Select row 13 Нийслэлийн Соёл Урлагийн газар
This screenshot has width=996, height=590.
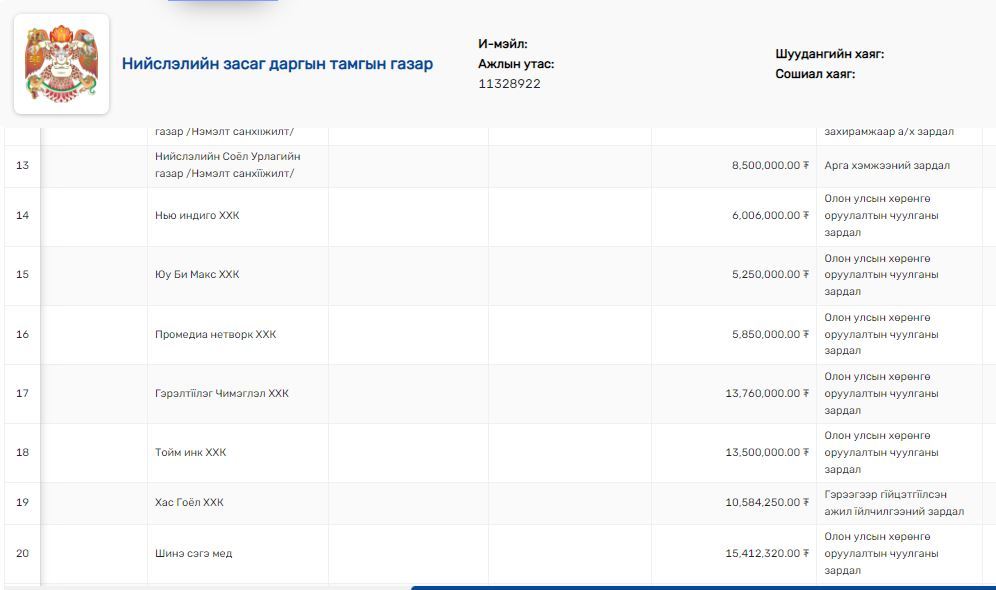(x=228, y=166)
